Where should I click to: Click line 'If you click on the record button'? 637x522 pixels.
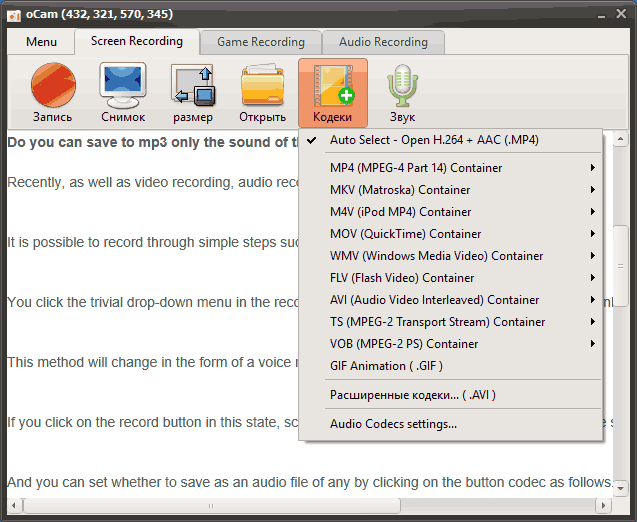coord(153,422)
